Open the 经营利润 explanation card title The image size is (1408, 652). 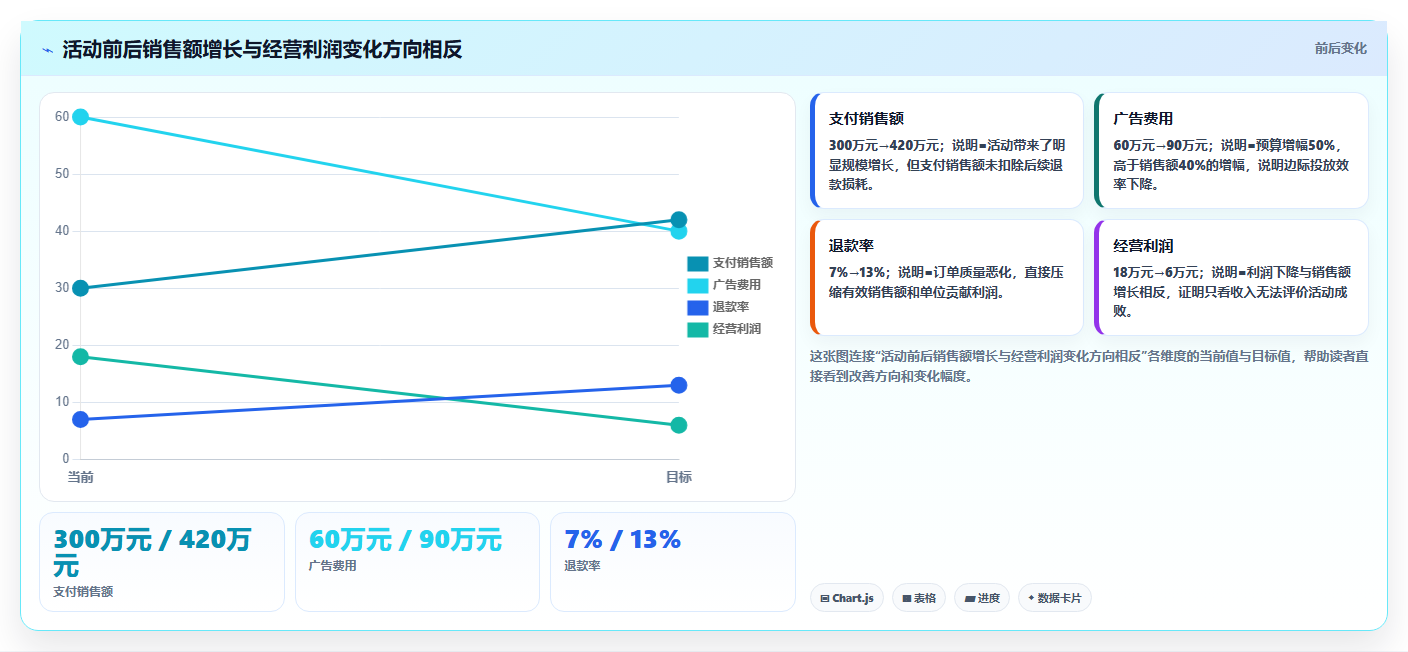(1143, 245)
